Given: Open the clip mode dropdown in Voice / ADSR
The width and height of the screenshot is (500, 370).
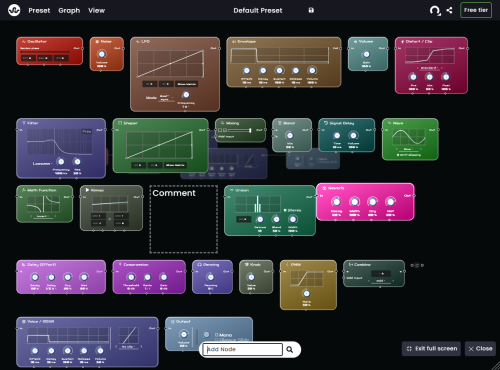Looking at the screenshot, I should click(128, 347).
